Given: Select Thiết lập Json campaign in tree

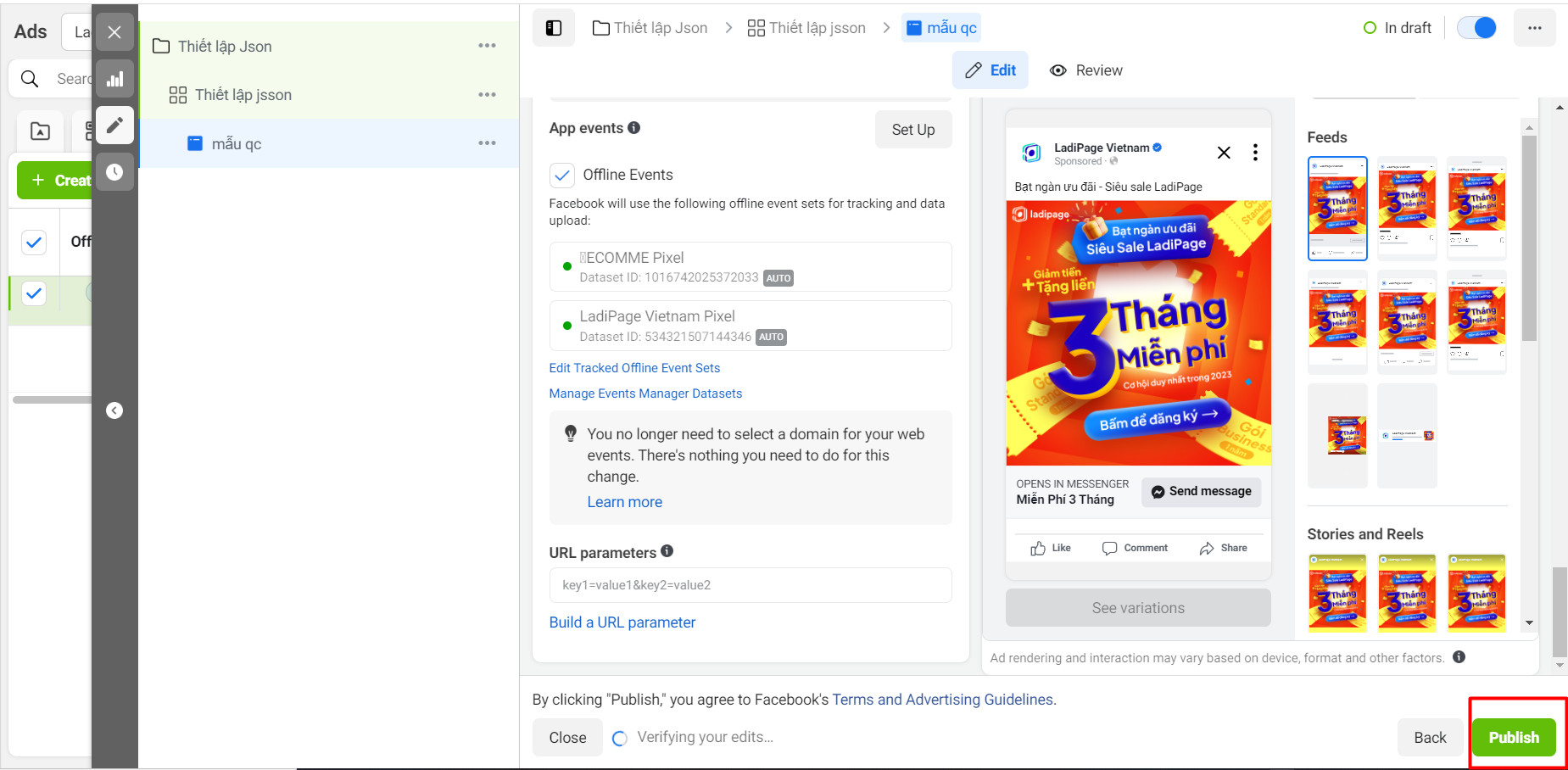Looking at the screenshot, I should (x=328, y=46).
